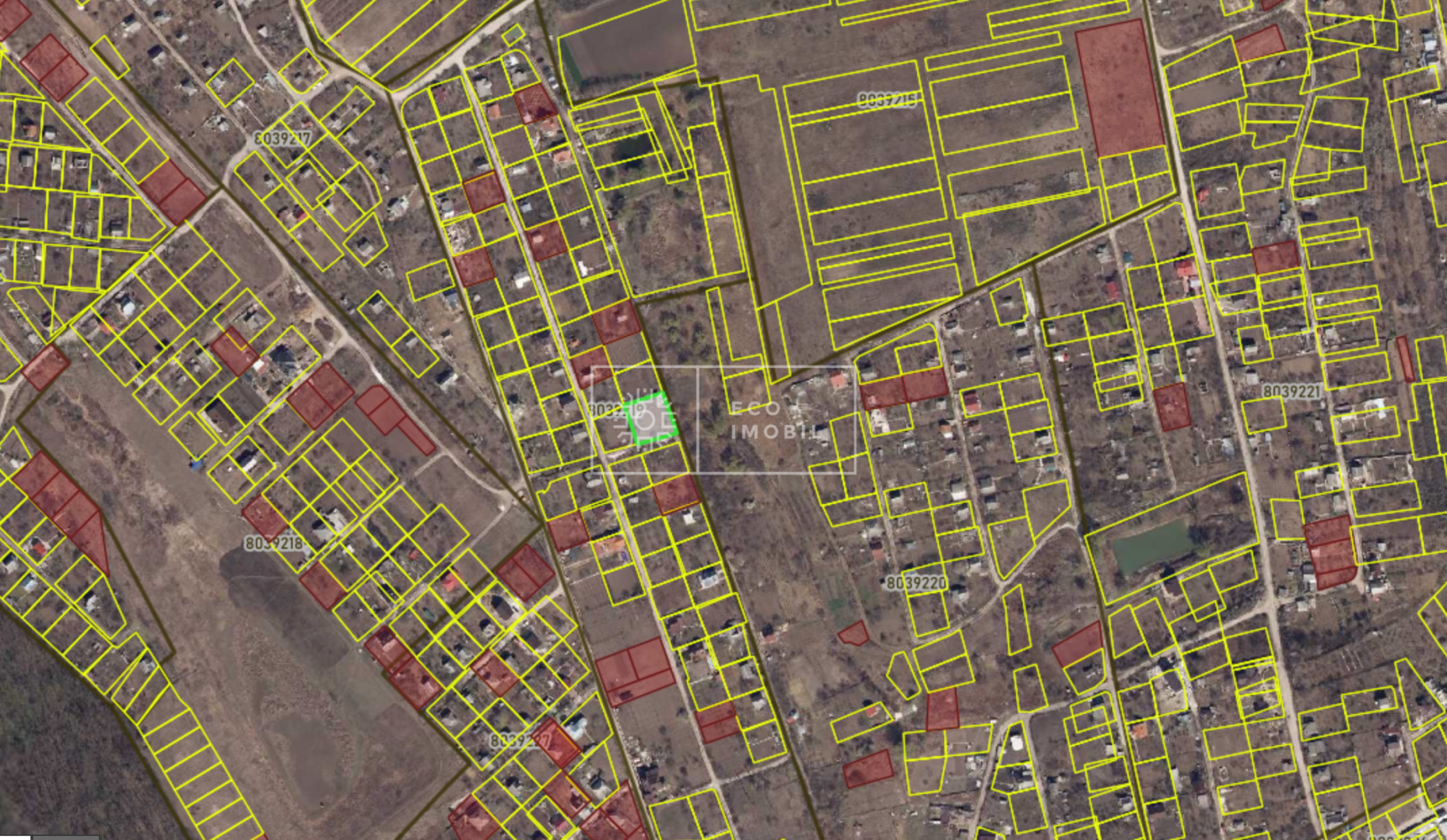1447x840 pixels.
Task: Click the red parcel pair right of the watermark
Action: point(904,389)
